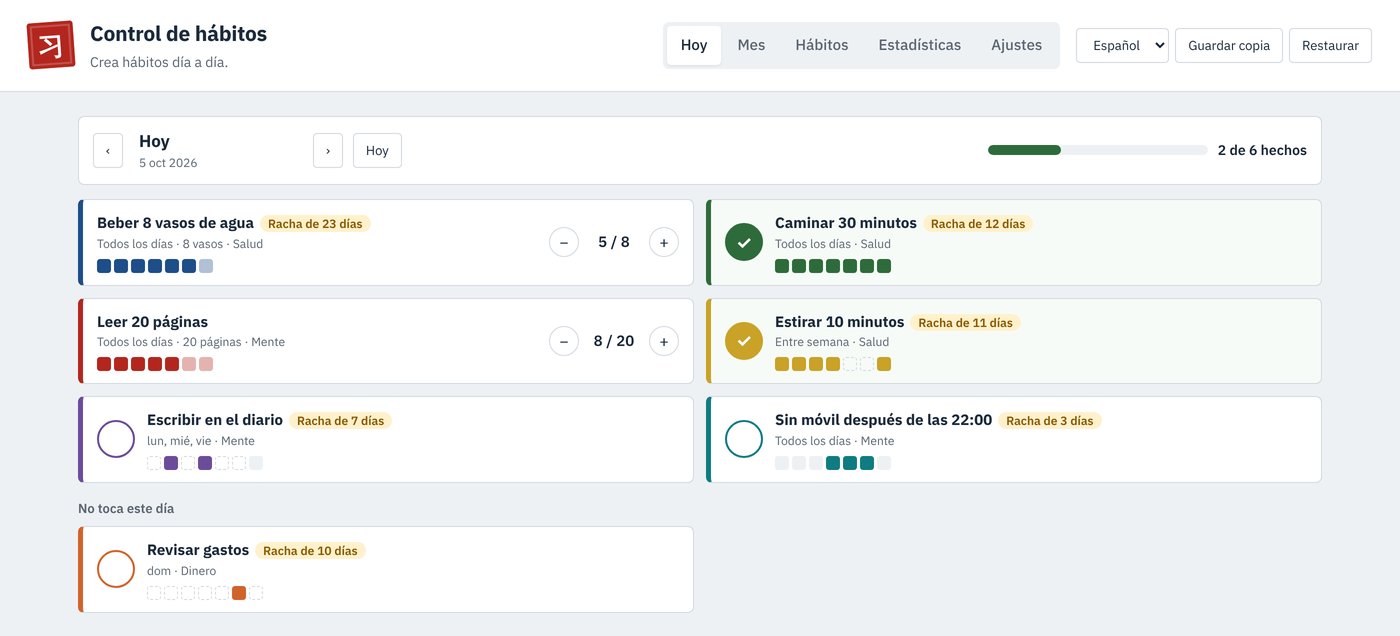Click the Entre semana · Salud subtitle

tap(832, 342)
